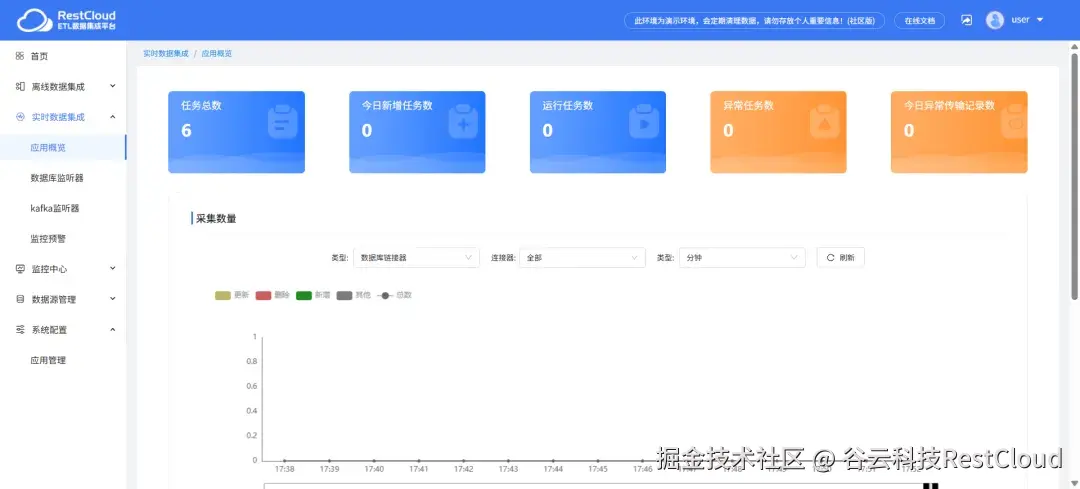Viewport: 1080px width, 489px height.
Task: Open 连接器 全部 dropdown
Action: point(582,258)
